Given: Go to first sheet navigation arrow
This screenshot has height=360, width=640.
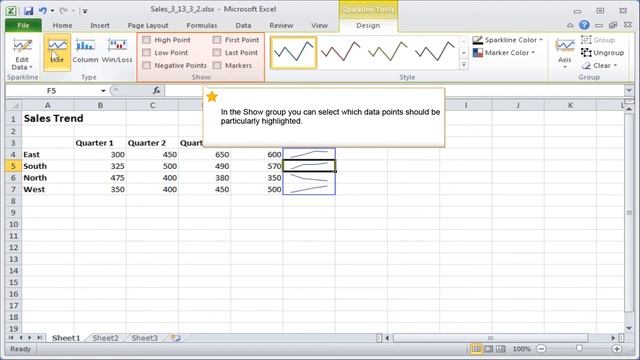Looking at the screenshot, I should click(x=11, y=338).
